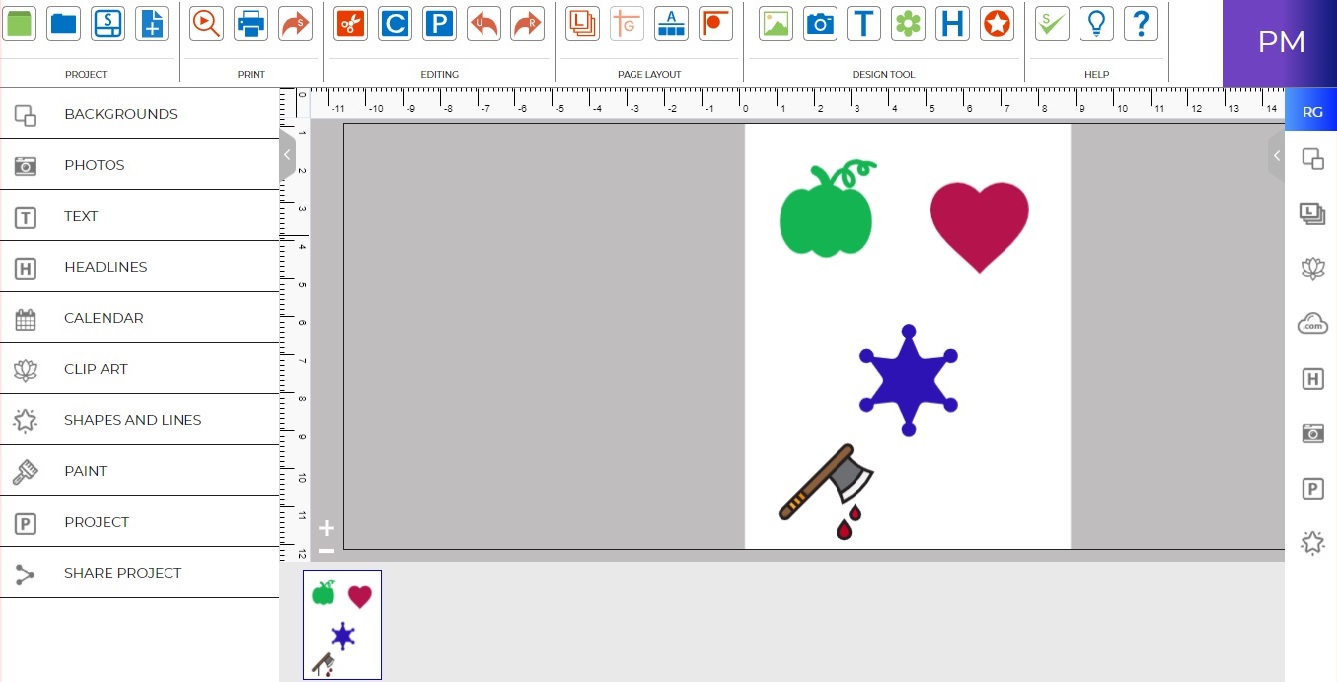The width and height of the screenshot is (1337, 682).
Task: Click Share Project
Action: [139, 573]
